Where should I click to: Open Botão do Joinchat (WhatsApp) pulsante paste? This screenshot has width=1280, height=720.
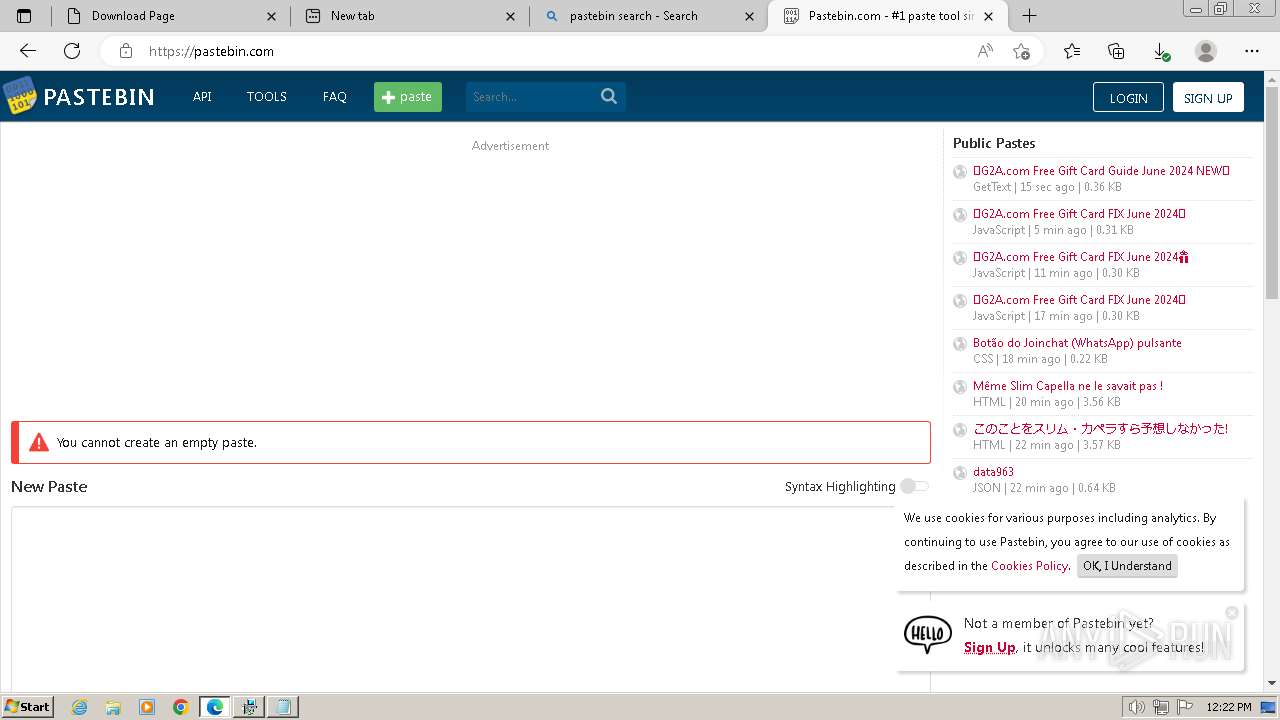coord(1077,343)
